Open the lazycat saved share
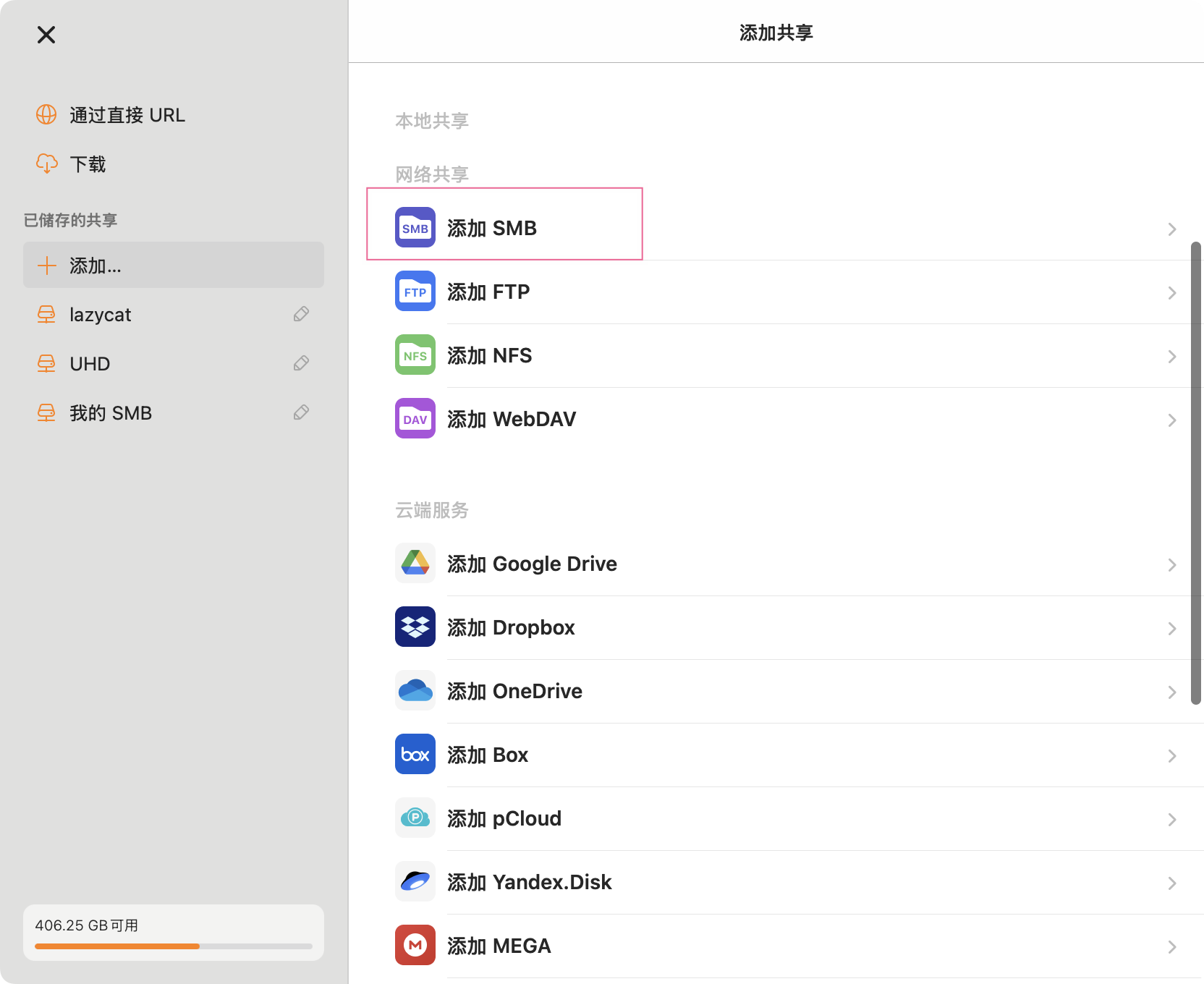 pos(101,315)
